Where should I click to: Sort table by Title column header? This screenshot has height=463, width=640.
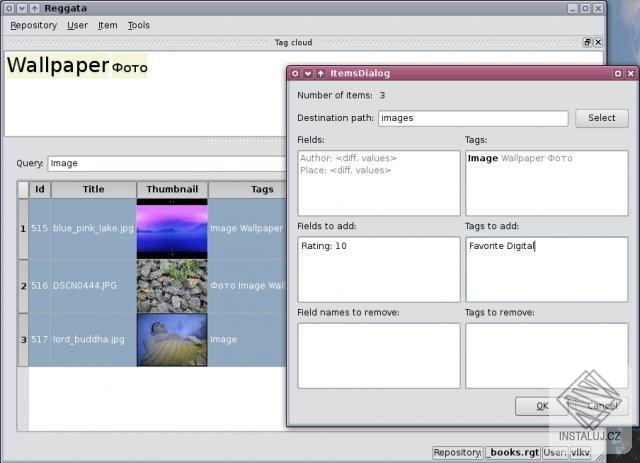point(93,189)
